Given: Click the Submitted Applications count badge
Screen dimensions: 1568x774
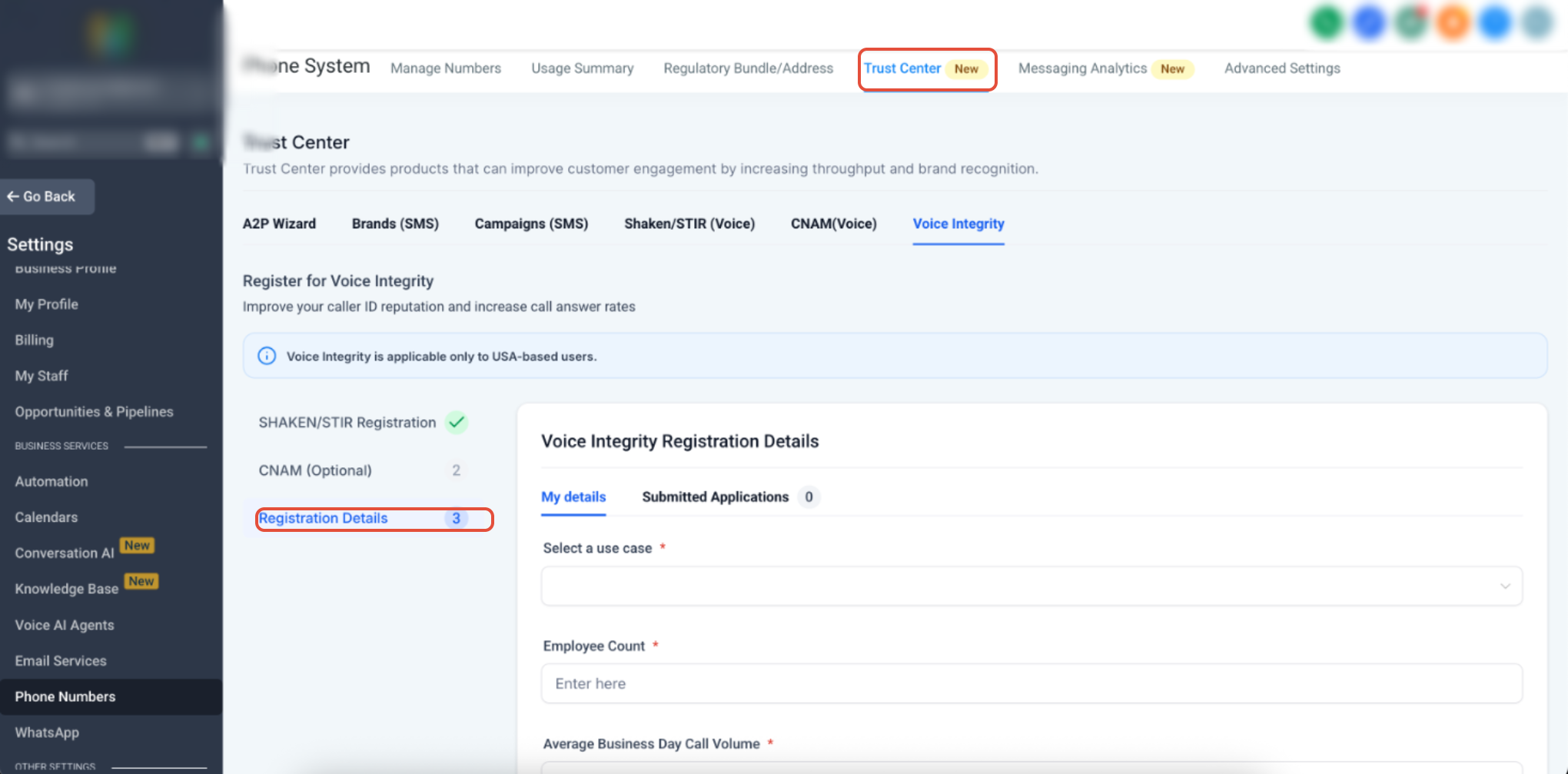Looking at the screenshot, I should tap(809, 497).
